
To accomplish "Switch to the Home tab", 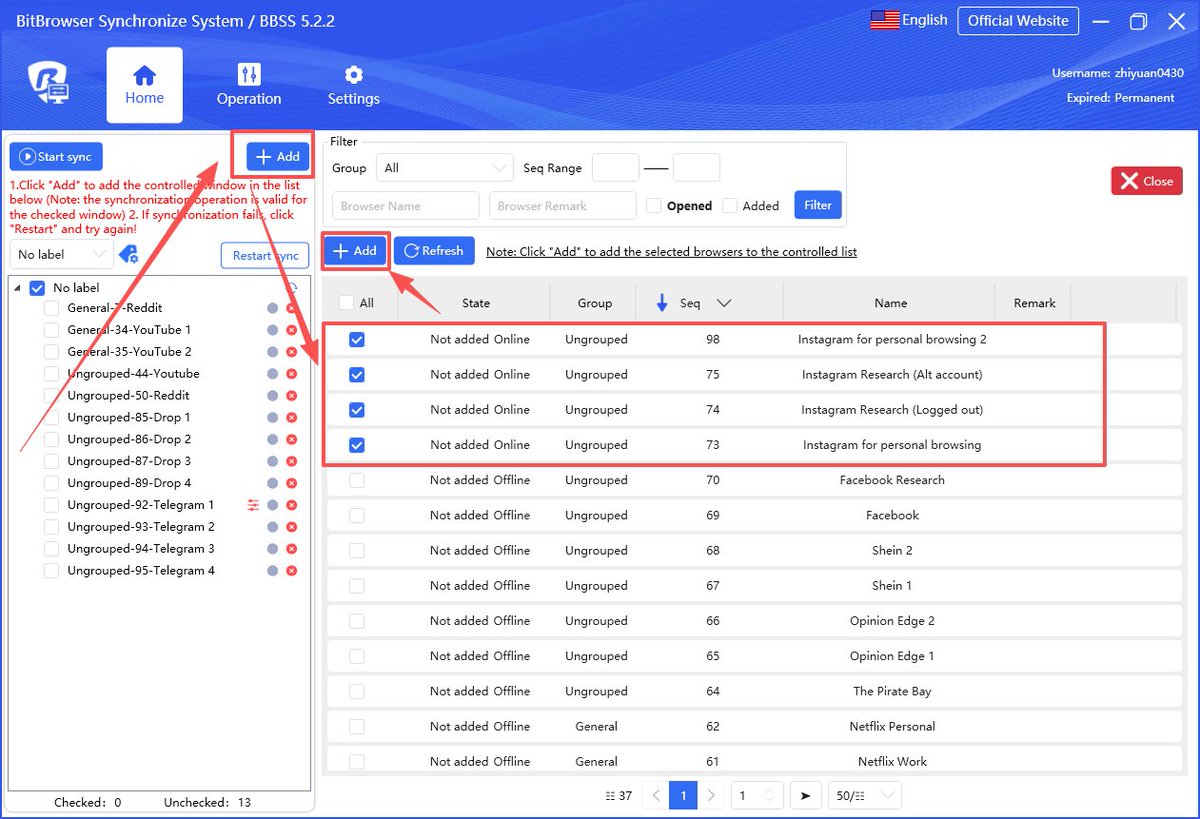I will coord(145,85).
